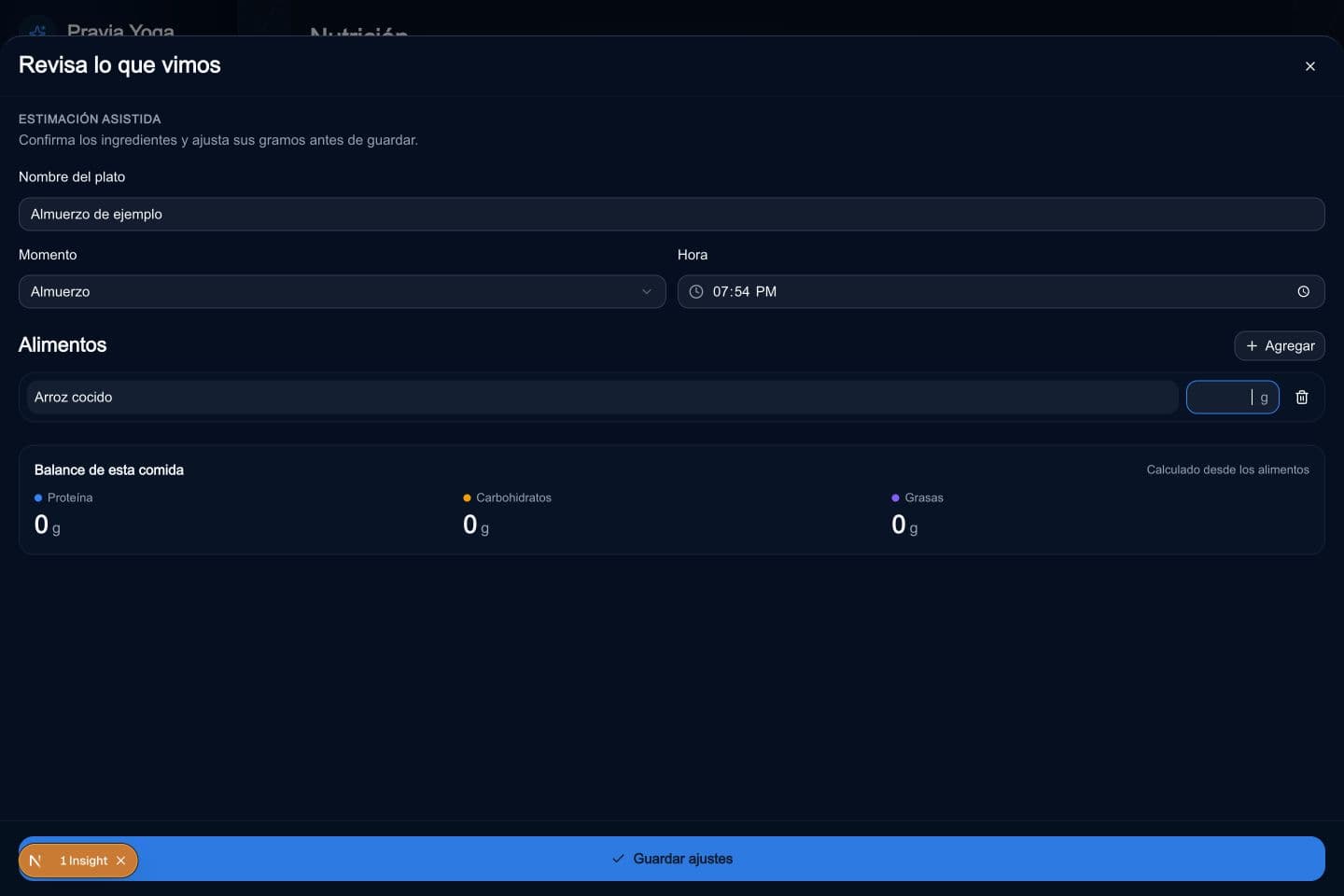1344x896 pixels.
Task: Focus the grams input for Arroz cocido
Action: coord(1232,398)
